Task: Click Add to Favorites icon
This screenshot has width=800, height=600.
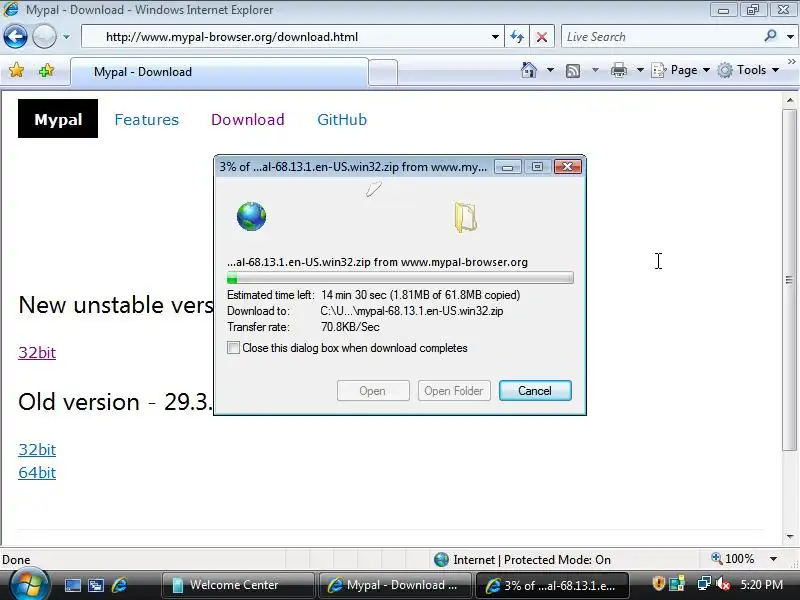Action: [x=46, y=70]
